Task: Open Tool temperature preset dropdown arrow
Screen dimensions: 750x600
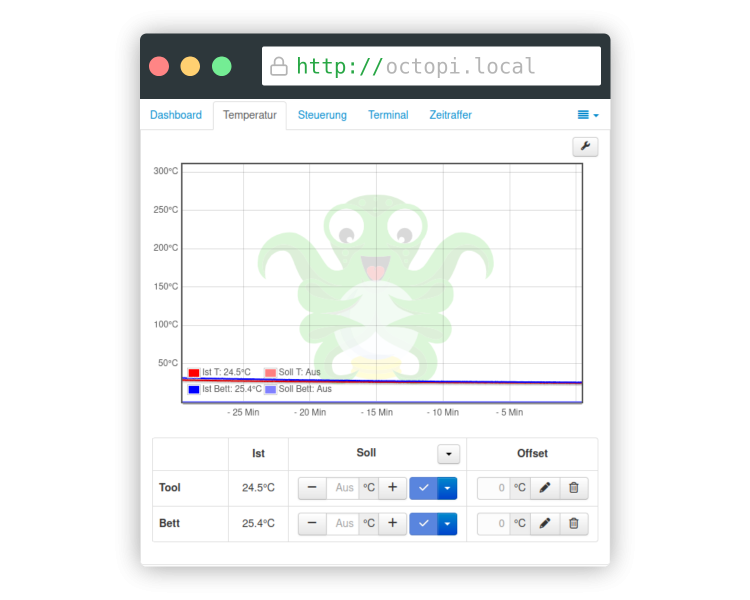Action: [448, 488]
